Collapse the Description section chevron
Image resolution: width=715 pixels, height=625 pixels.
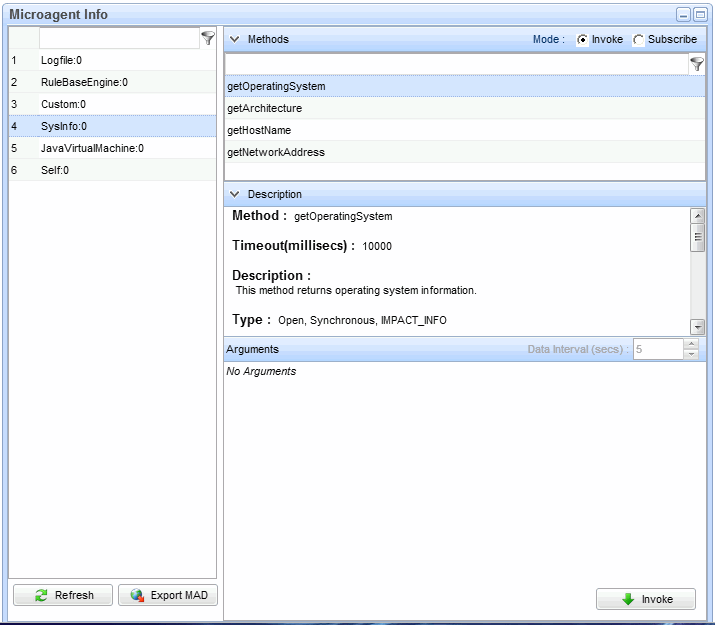tap(235, 194)
